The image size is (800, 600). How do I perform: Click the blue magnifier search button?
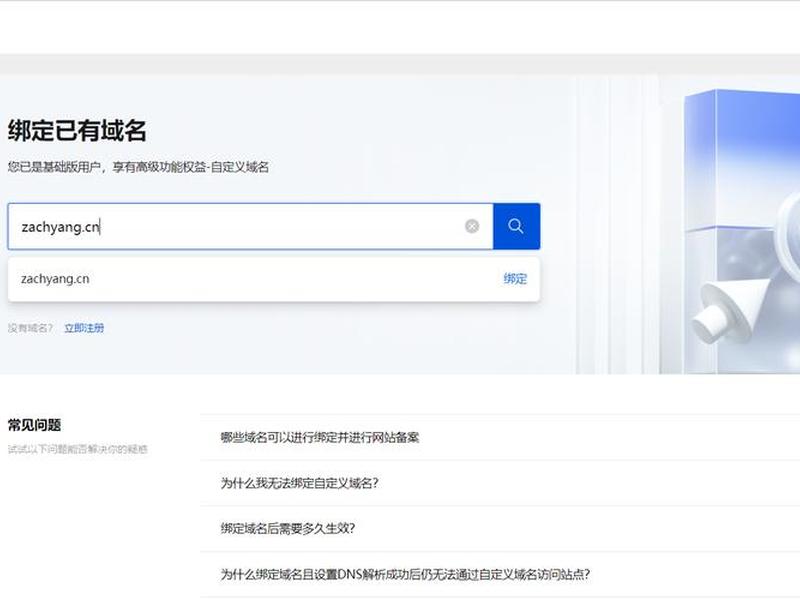[516, 226]
